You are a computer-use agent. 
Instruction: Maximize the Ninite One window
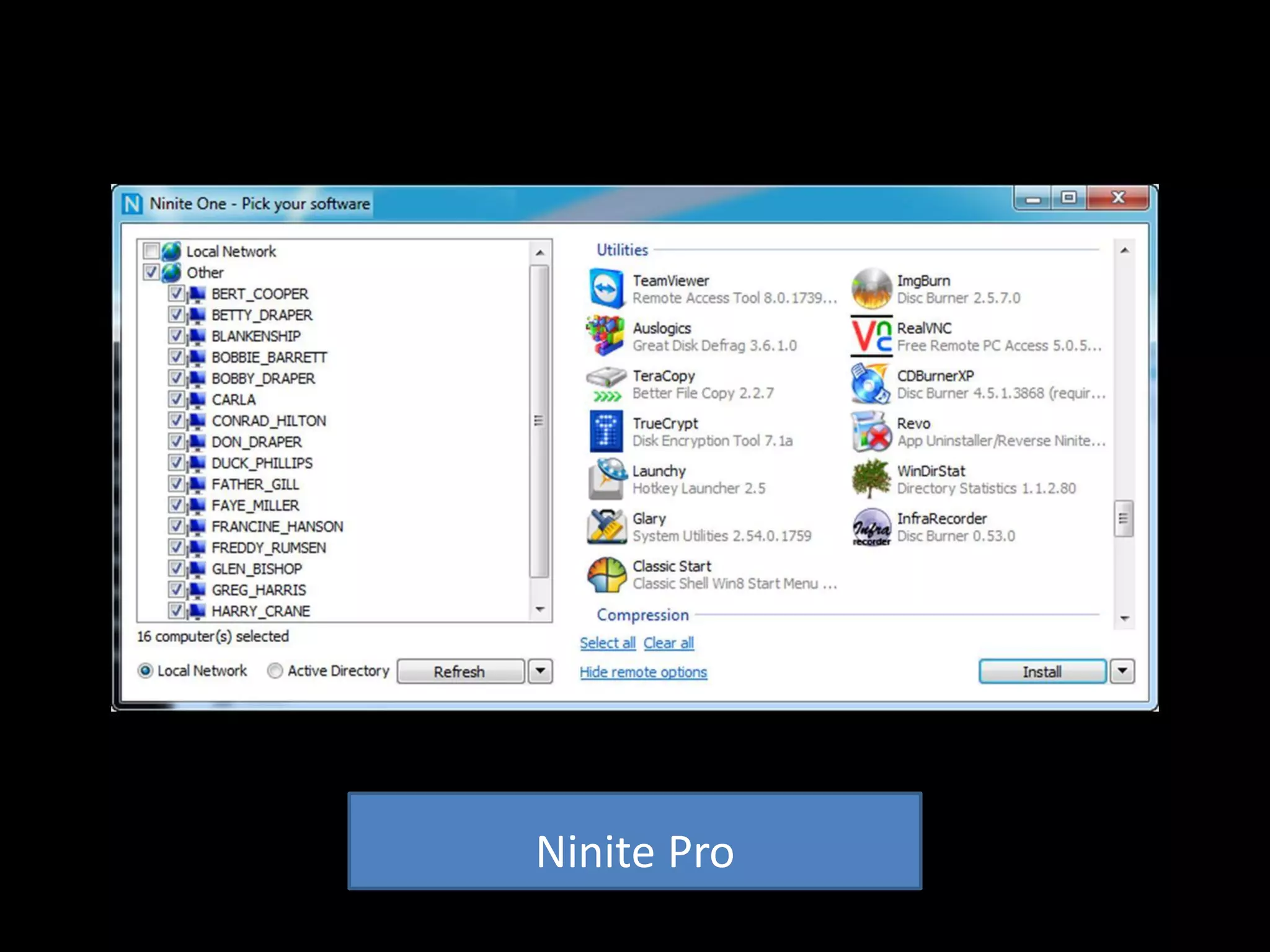tap(1068, 198)
